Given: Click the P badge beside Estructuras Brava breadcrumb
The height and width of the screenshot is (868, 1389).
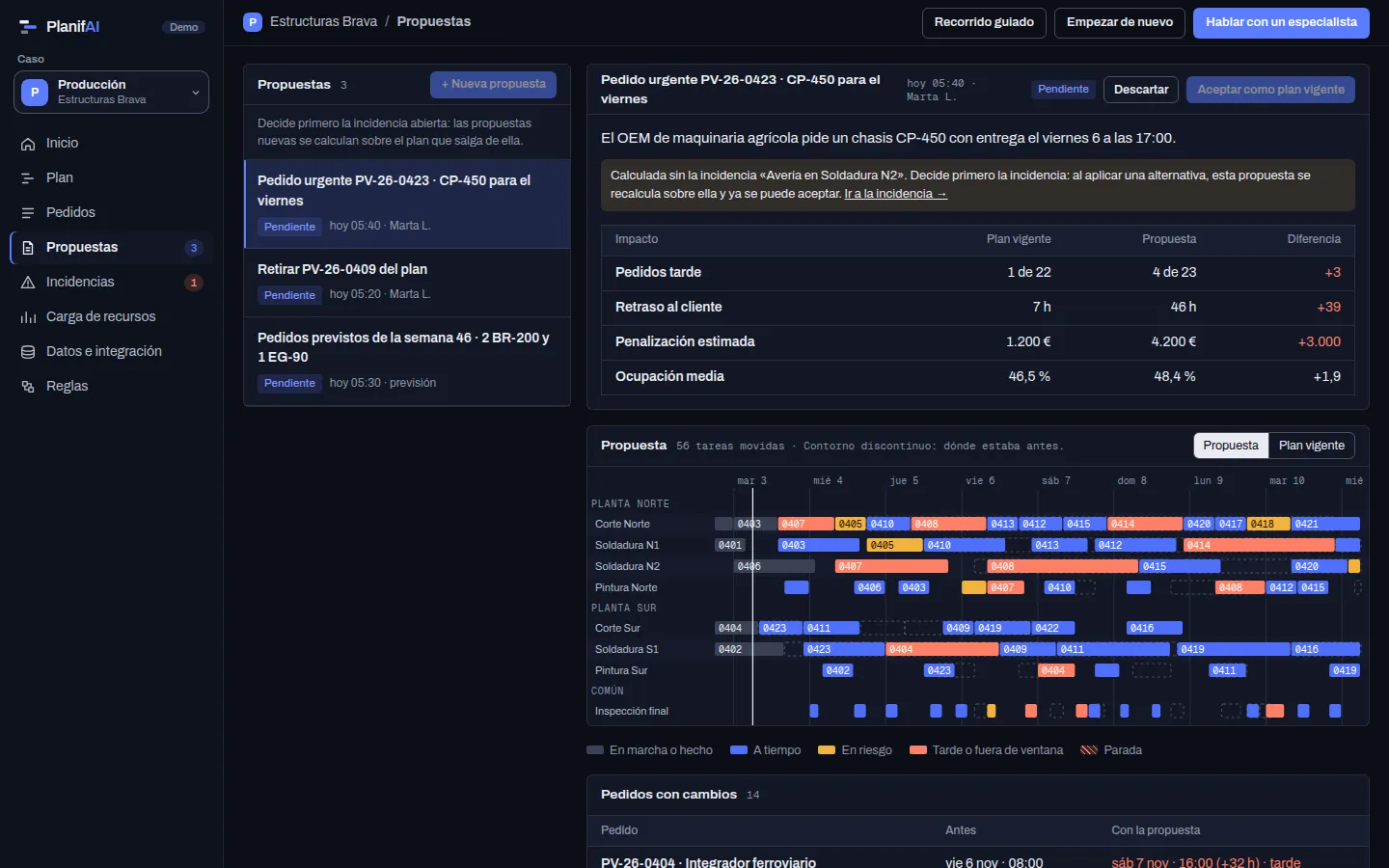Looking at the screenshot, I should [x=253, y=22].
